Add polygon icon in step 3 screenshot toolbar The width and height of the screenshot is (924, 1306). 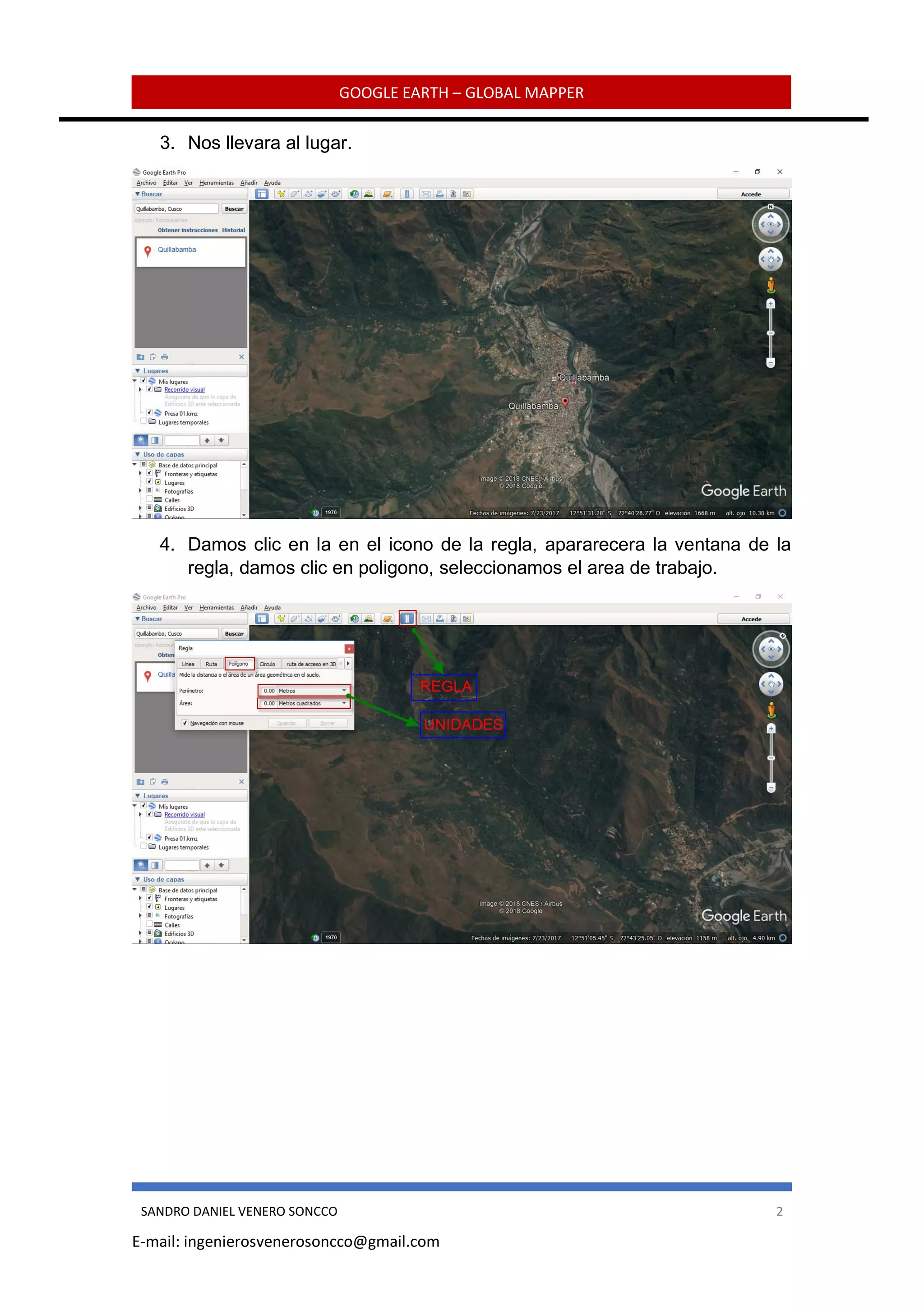(x=295, y=194)
